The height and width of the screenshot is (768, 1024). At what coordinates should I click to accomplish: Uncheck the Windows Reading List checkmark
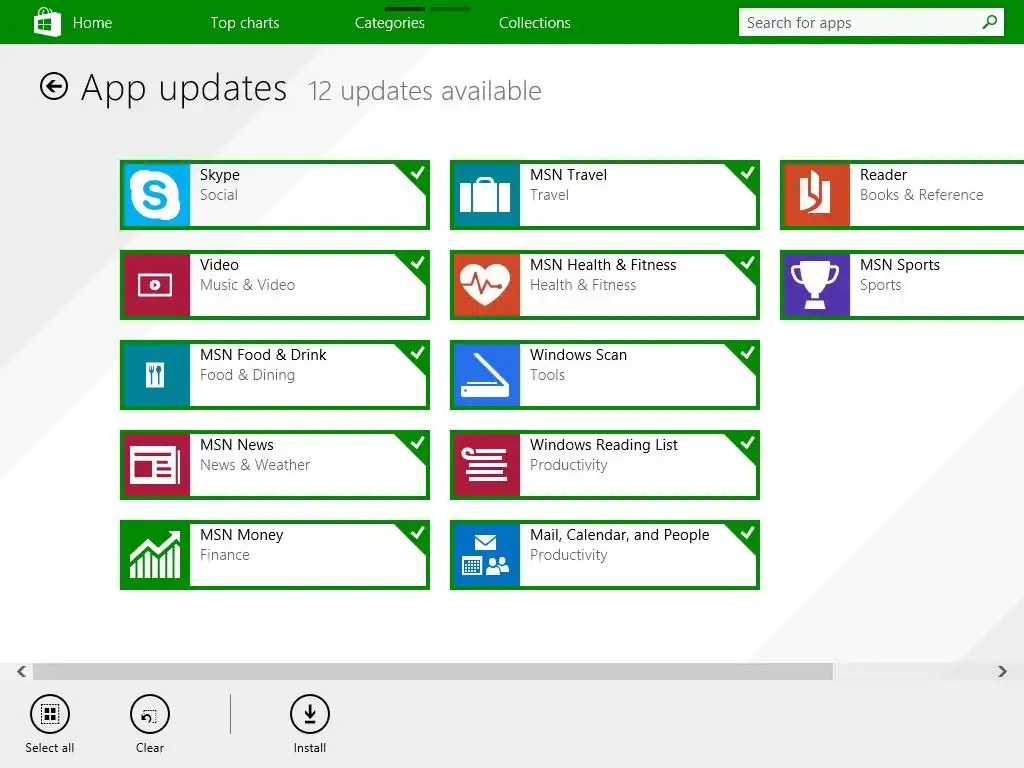(747, 443)
